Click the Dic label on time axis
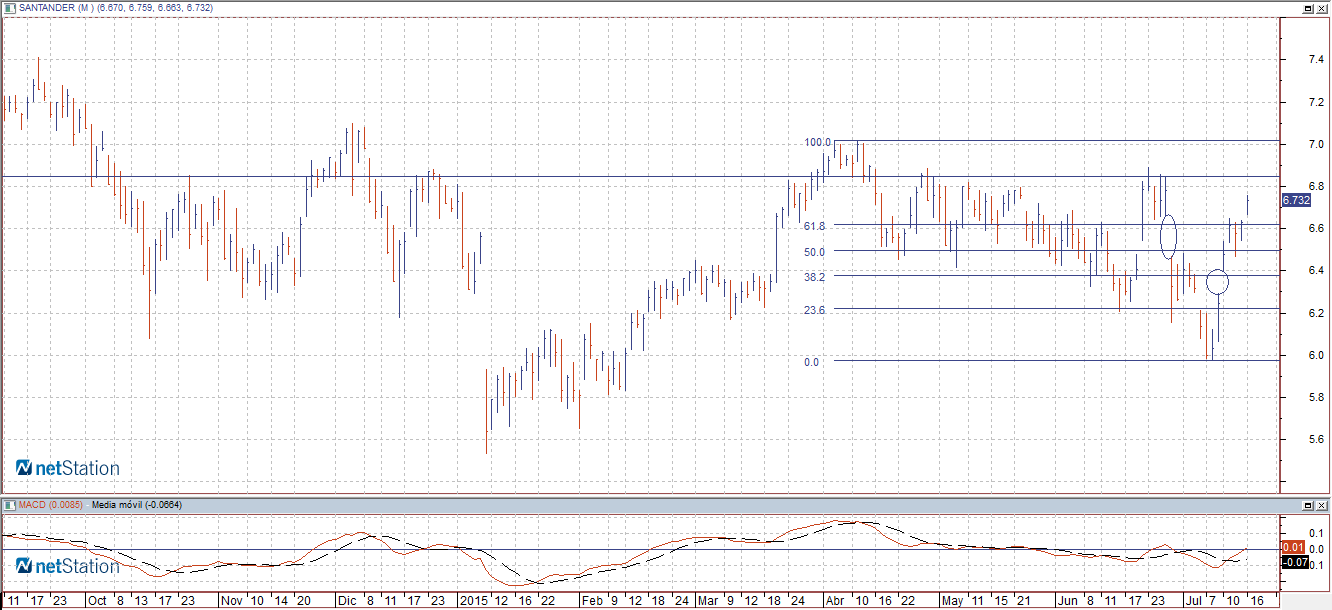This screenshot has width=1332, height=610. [x=347, y=601]
